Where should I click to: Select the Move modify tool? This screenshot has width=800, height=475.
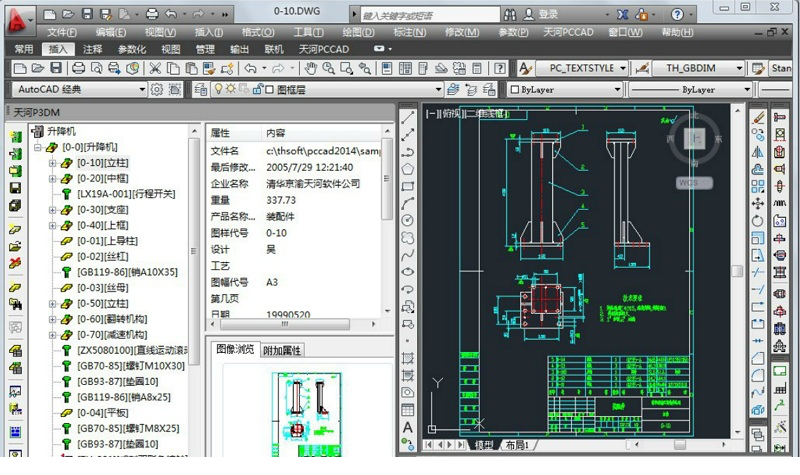(758, 204)
